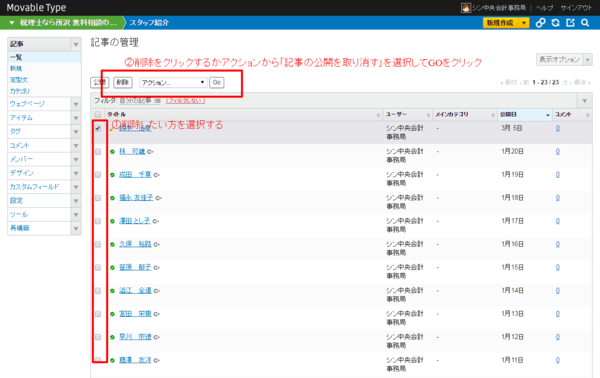
Task: Open the view site external icon
Action: coord(570,23)
